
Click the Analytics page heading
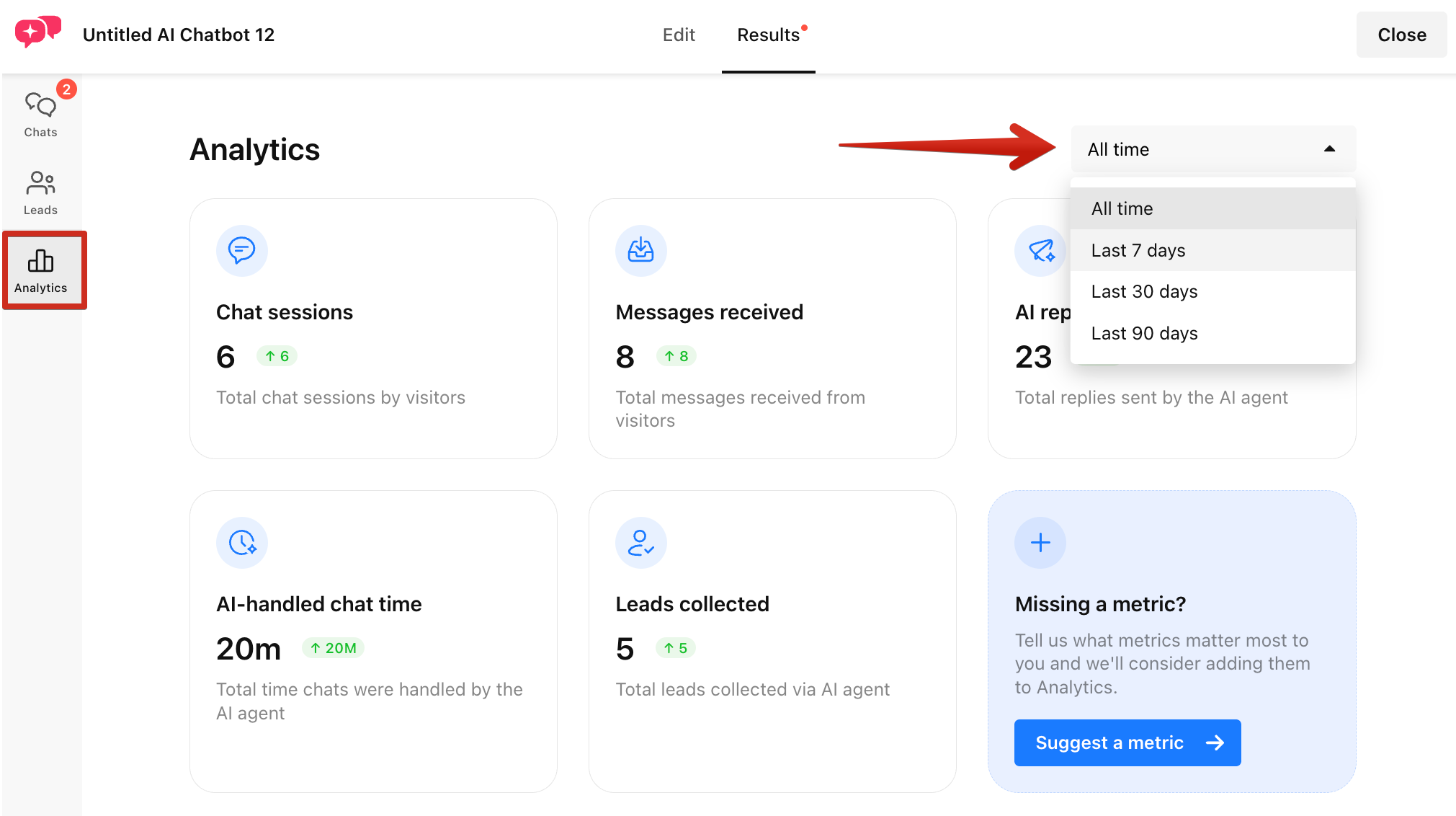[x=255, y=149]
